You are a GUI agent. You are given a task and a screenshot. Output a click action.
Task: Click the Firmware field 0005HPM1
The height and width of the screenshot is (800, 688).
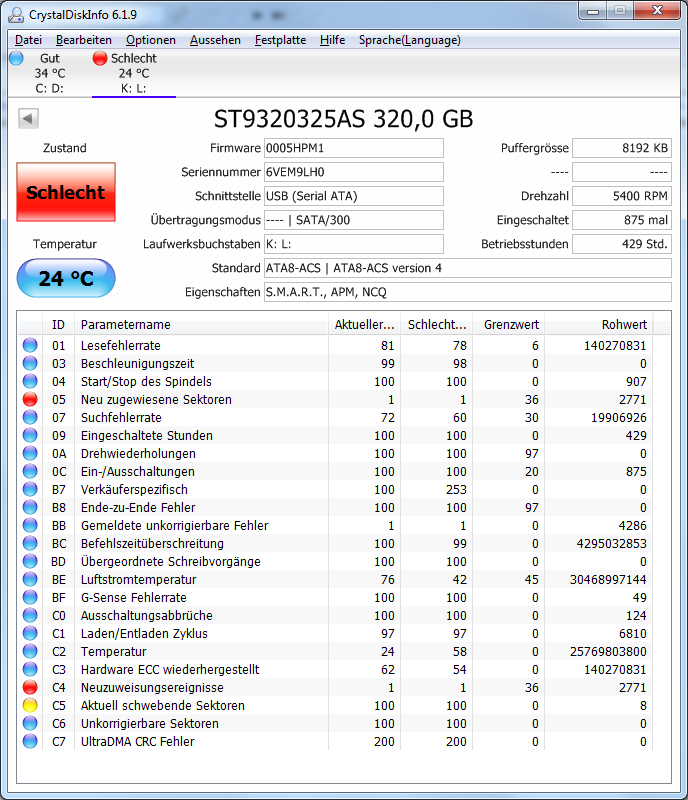click(x=354, y=148)
